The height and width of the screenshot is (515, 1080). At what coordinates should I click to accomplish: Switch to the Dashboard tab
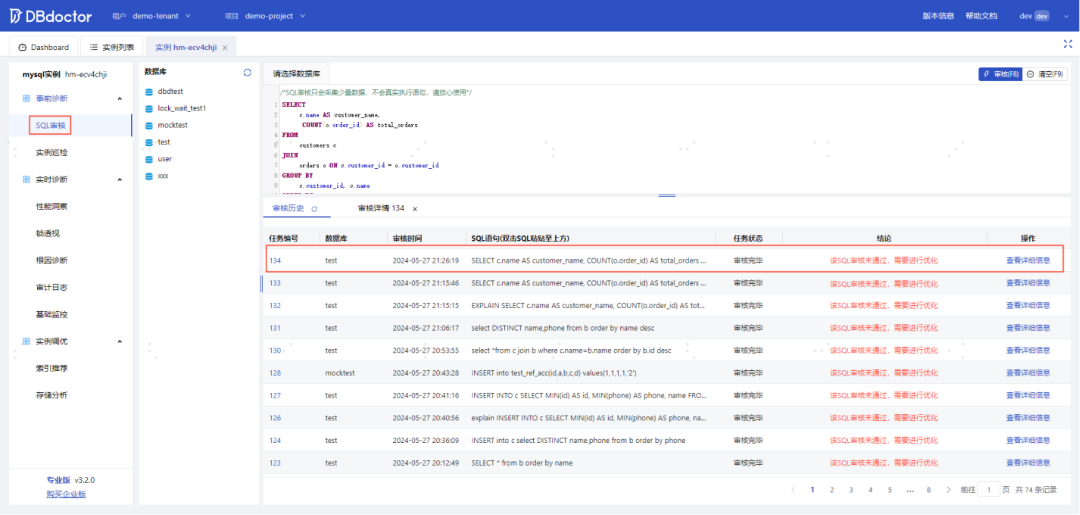point(44,48)
